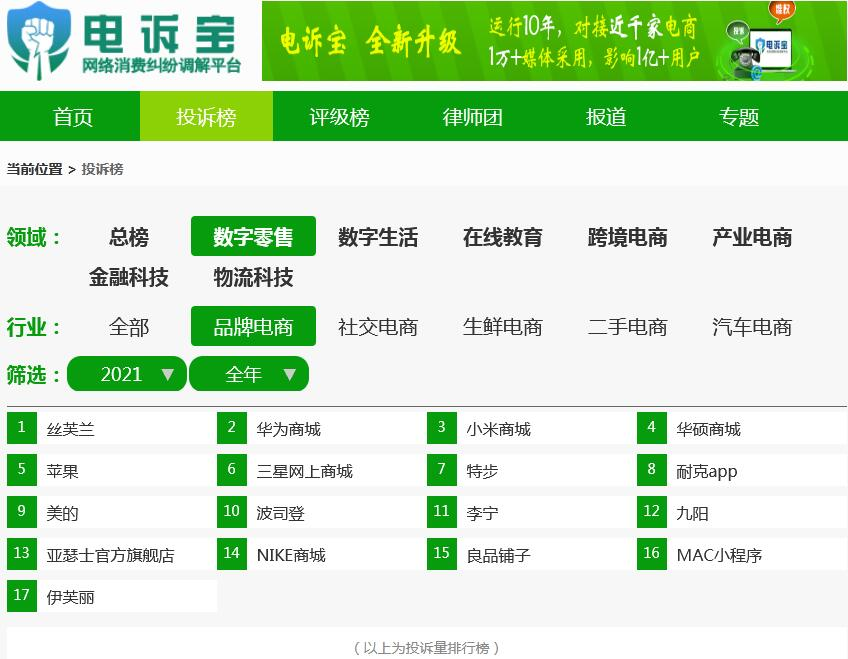This screenshot has width=848, height=659.
Task: Click the 波司登 ranking entry
Action: (322, 512)
